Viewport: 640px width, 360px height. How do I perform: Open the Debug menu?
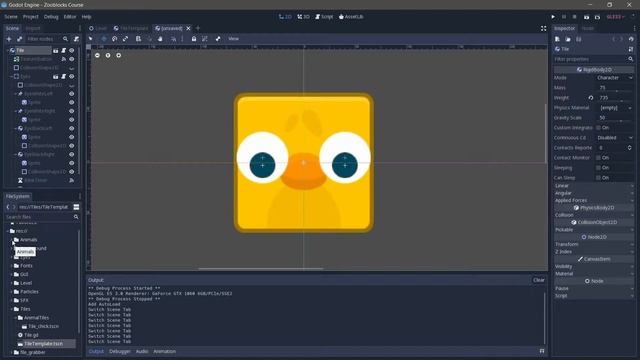click(51, 17)
